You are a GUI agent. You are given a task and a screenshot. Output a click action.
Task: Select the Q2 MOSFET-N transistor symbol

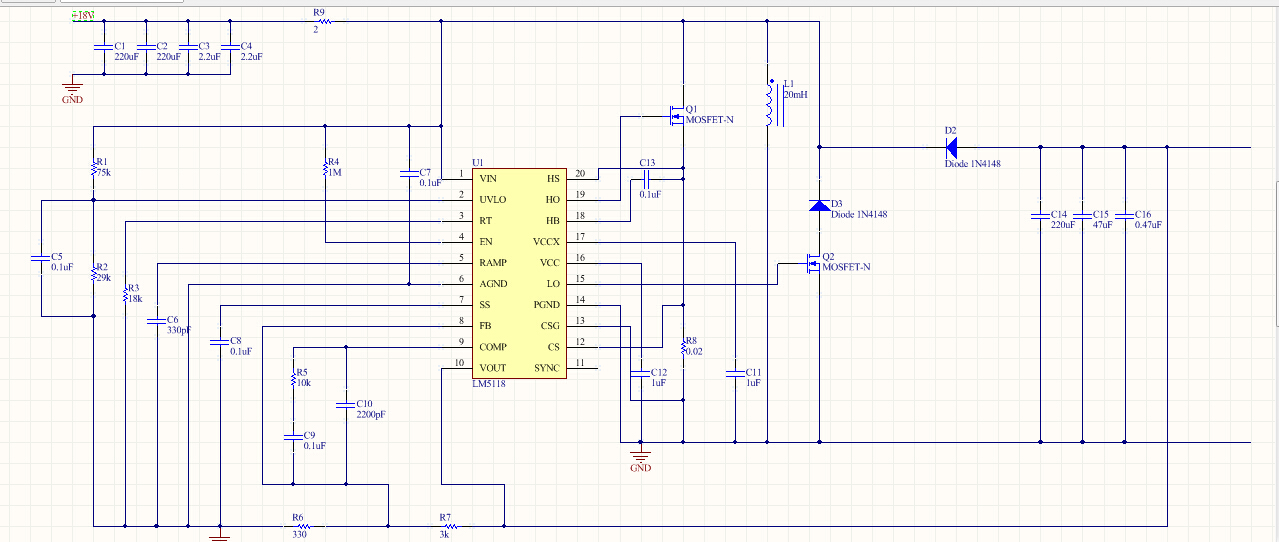pyautogui.click(x=812, y=263)
